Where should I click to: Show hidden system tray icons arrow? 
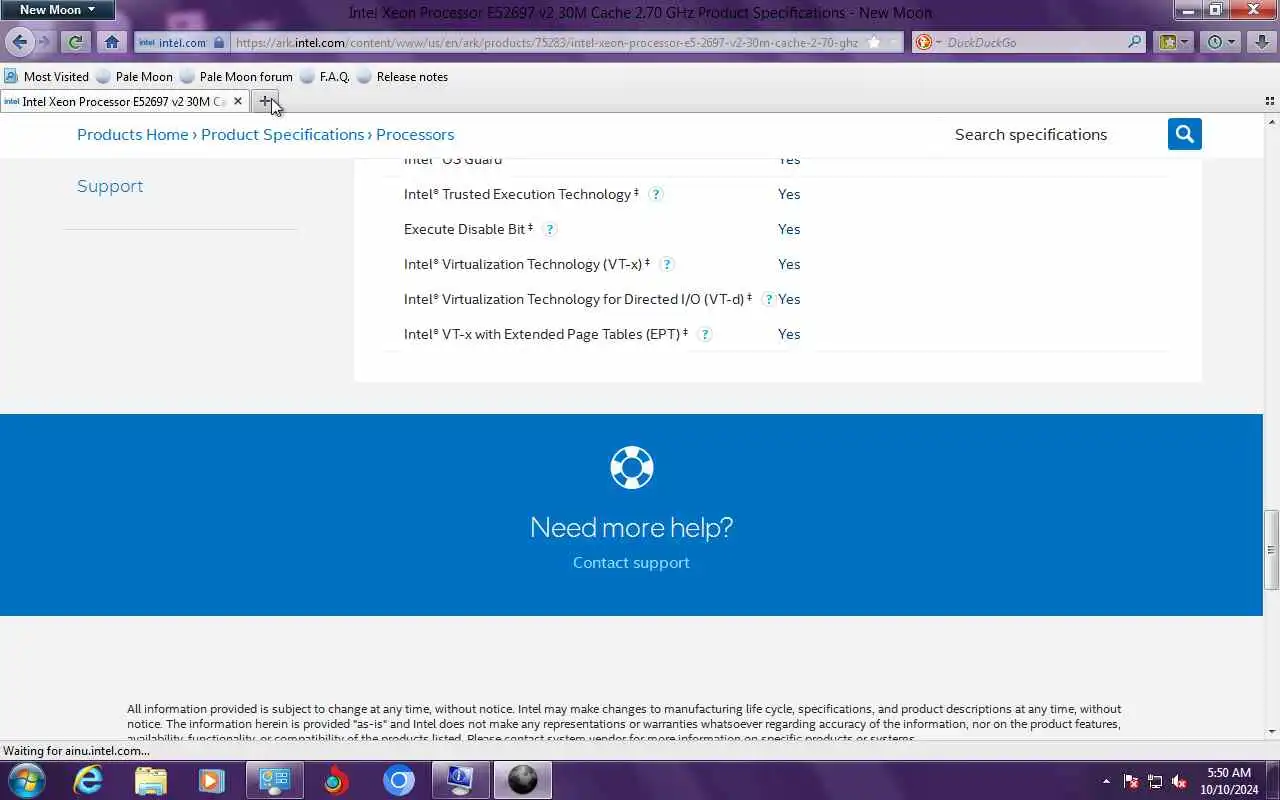pyautogui.click(x=1106, y=781)
